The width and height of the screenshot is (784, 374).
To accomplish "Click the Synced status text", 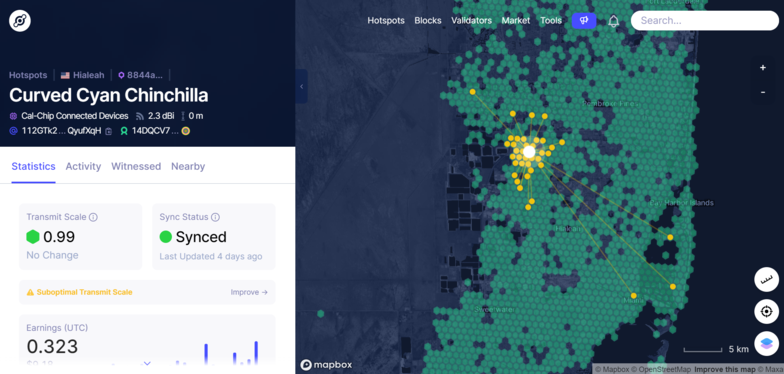I will point(201,236).
